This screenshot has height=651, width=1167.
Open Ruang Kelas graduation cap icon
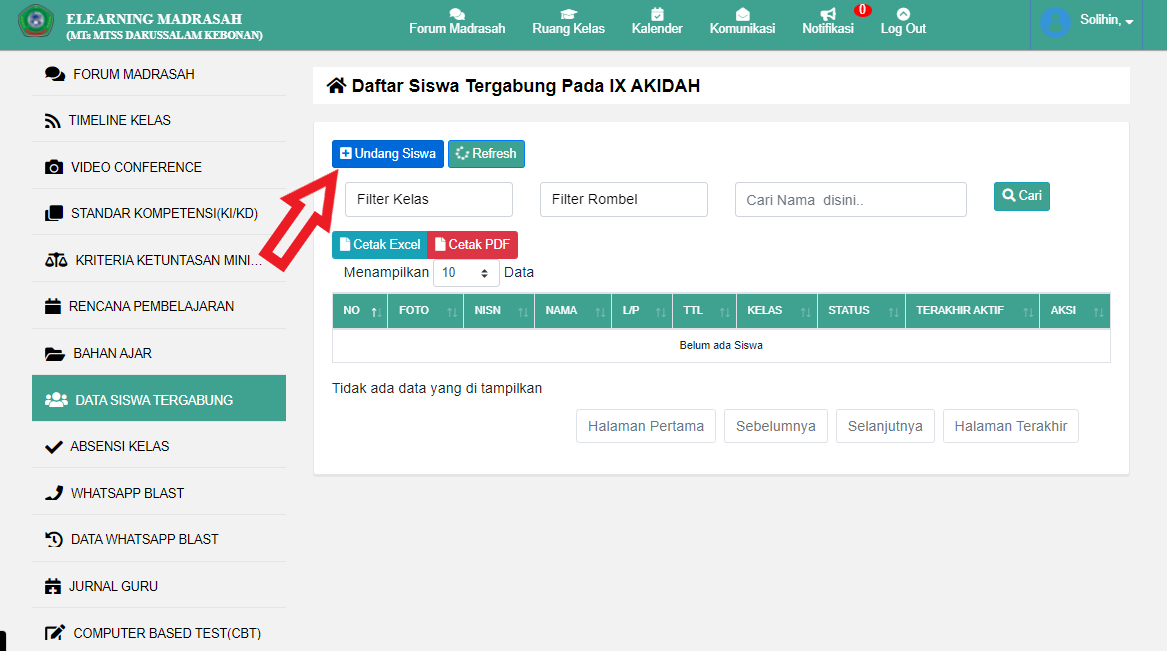click(x=568, y=14)
